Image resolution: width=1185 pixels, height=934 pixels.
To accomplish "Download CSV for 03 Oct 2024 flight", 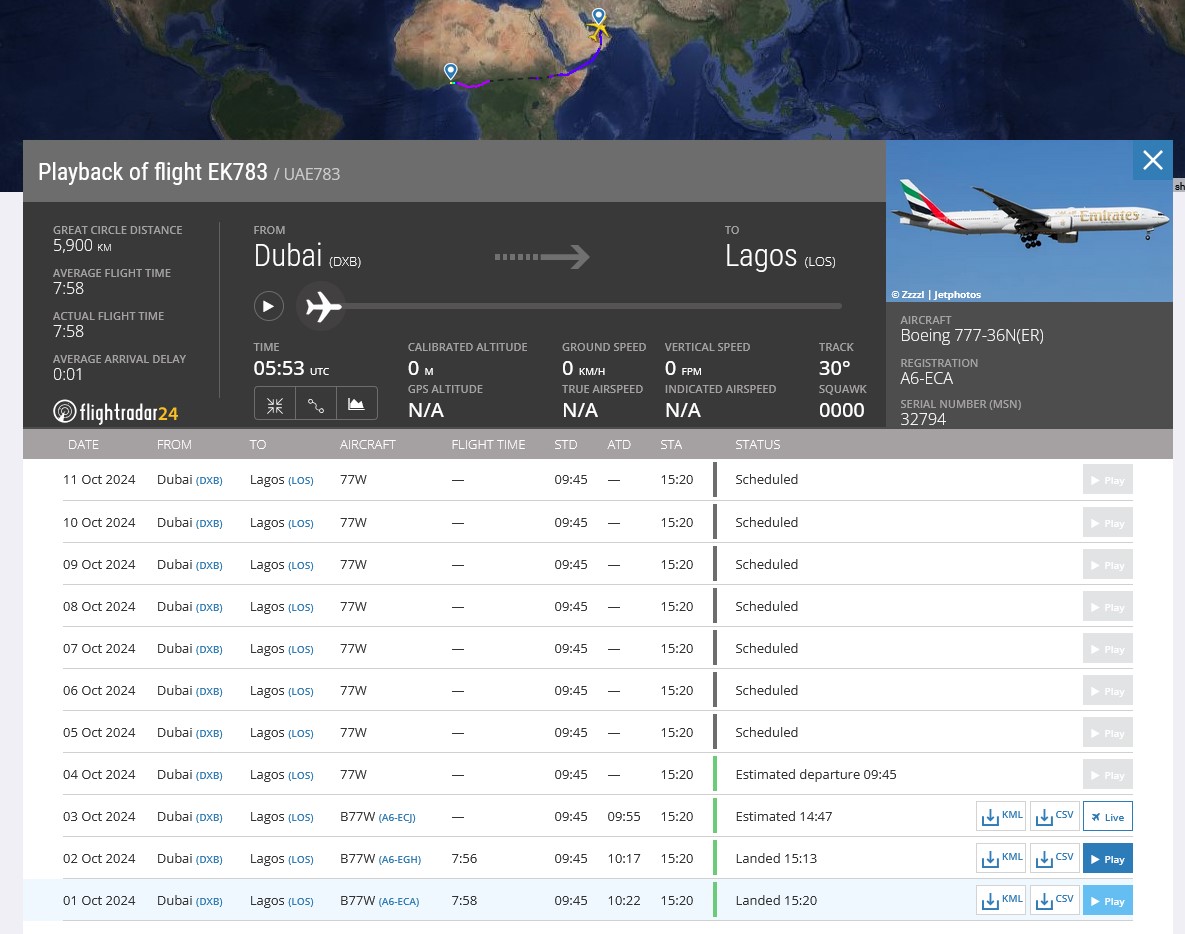I will click(x=1054, y=817).
